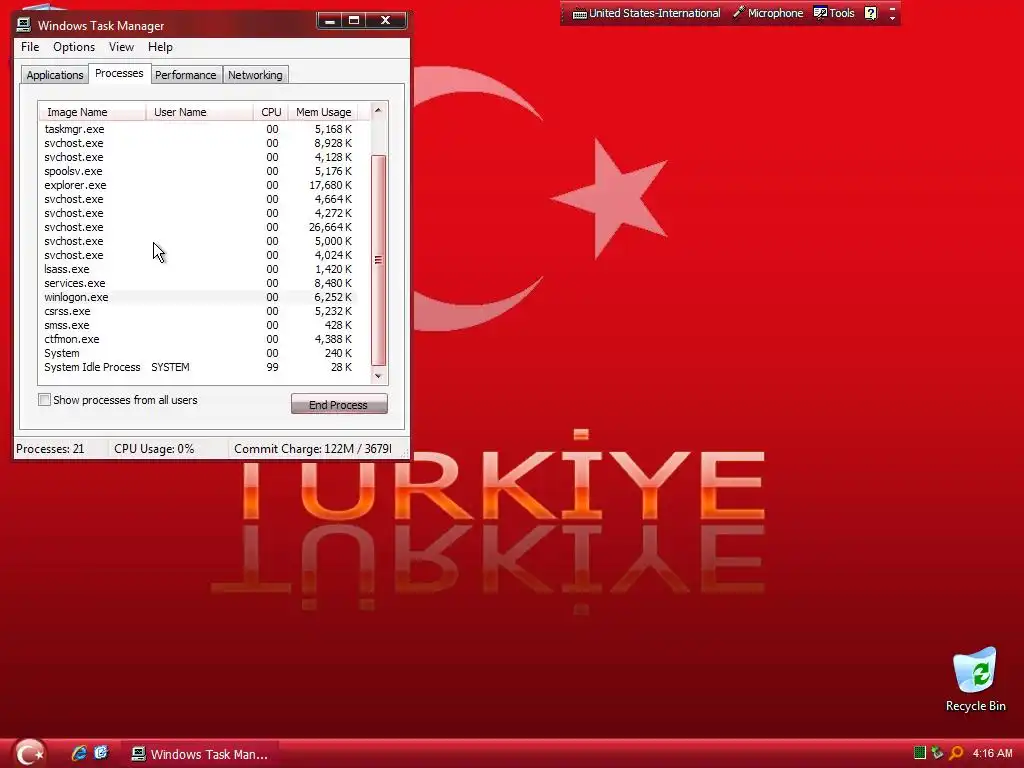The image size is (1024, 768).
Task: Open the Options menu
Action: coord(74,47)
